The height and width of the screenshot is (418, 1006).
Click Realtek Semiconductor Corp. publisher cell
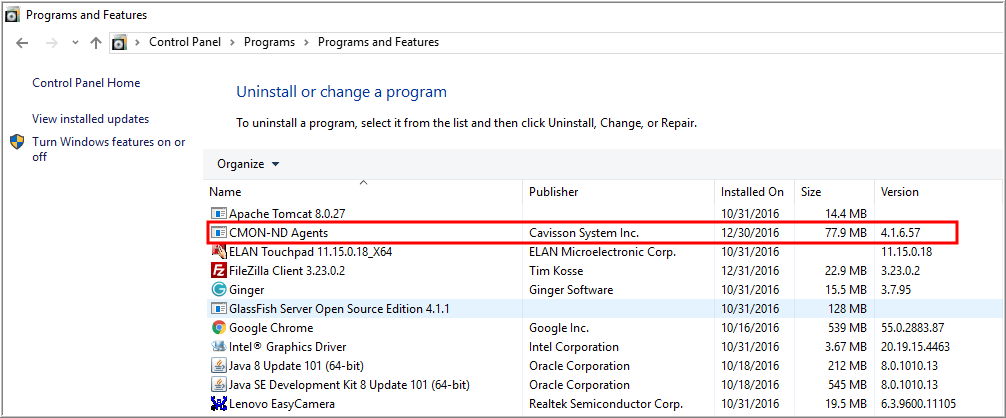(605, 404)
